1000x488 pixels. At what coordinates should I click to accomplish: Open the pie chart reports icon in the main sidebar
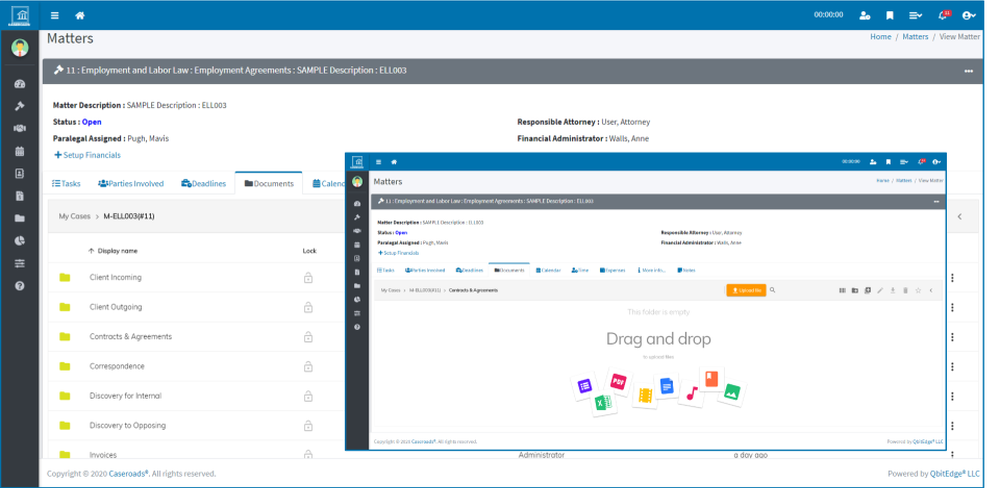[x=20, y=240]
